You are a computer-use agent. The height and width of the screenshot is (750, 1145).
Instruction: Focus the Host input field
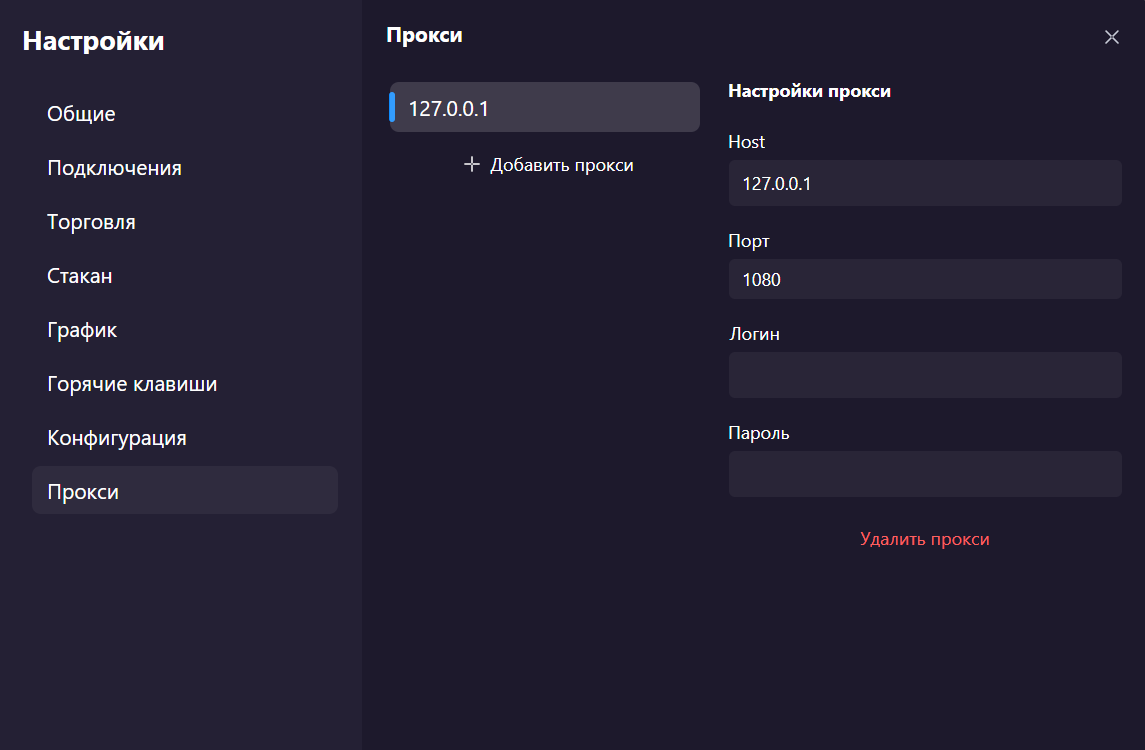(925, 183)
